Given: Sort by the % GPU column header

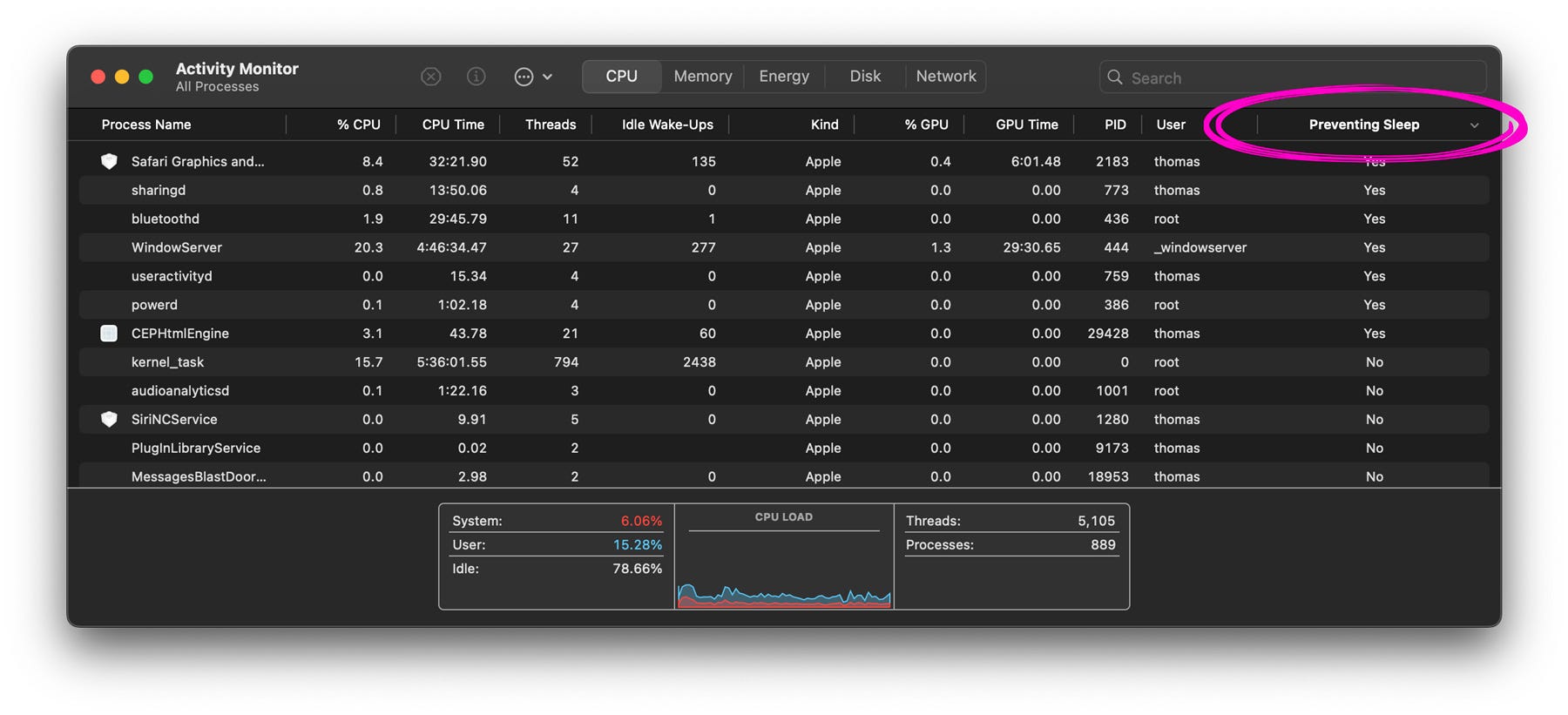Looking at the screenshot, I should click(x=926, y=125).
